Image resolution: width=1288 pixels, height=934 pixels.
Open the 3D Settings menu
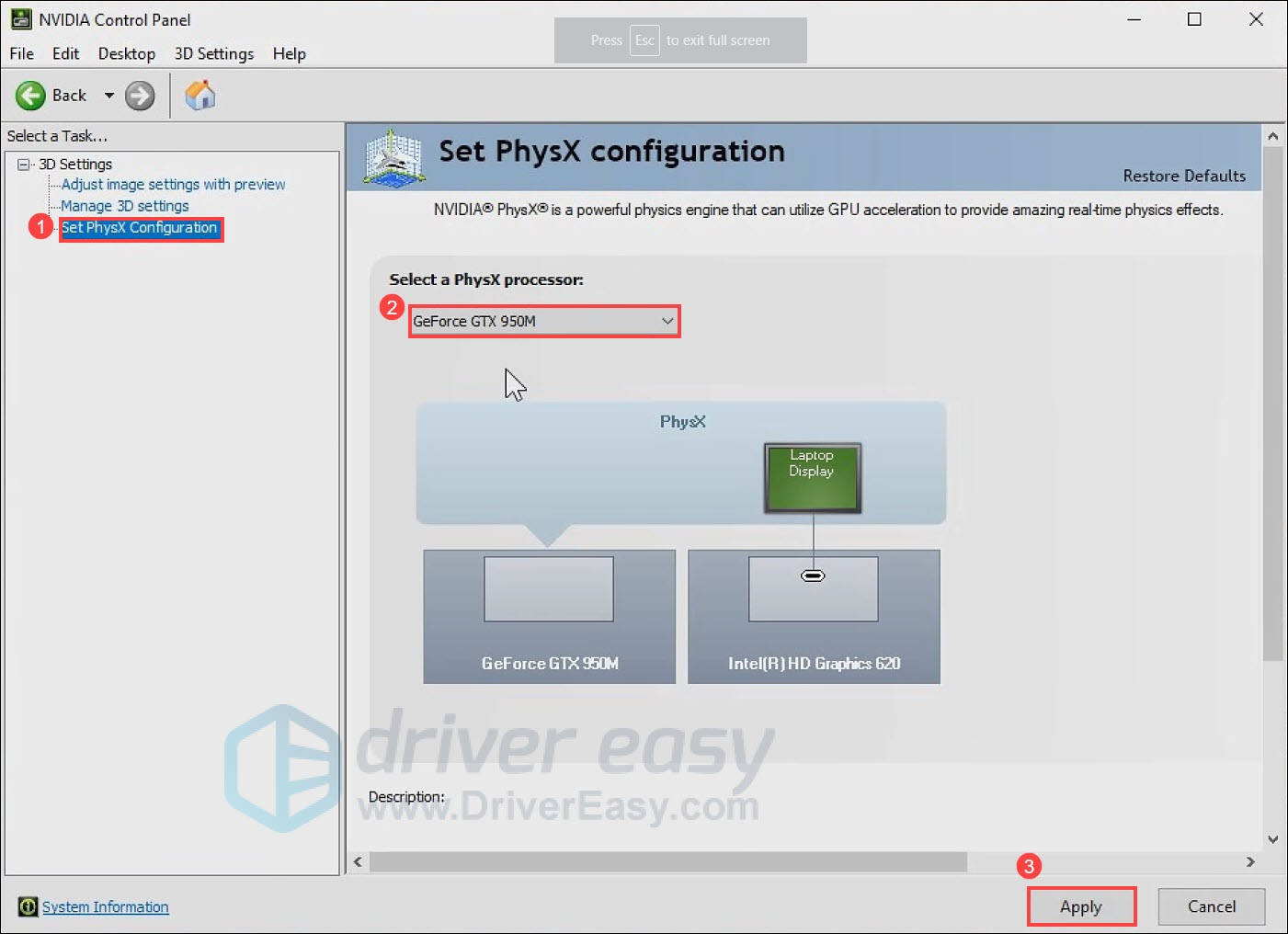tap(213, 53)
